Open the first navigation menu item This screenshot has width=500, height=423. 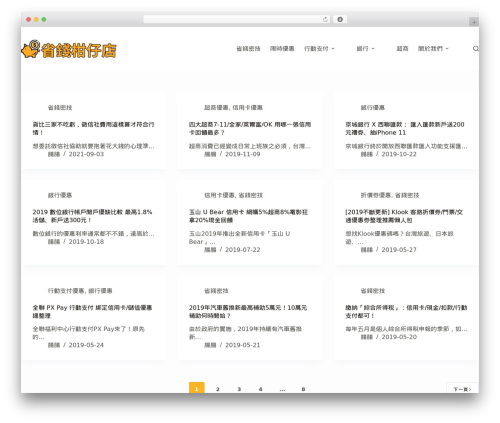tap(248, 49)
